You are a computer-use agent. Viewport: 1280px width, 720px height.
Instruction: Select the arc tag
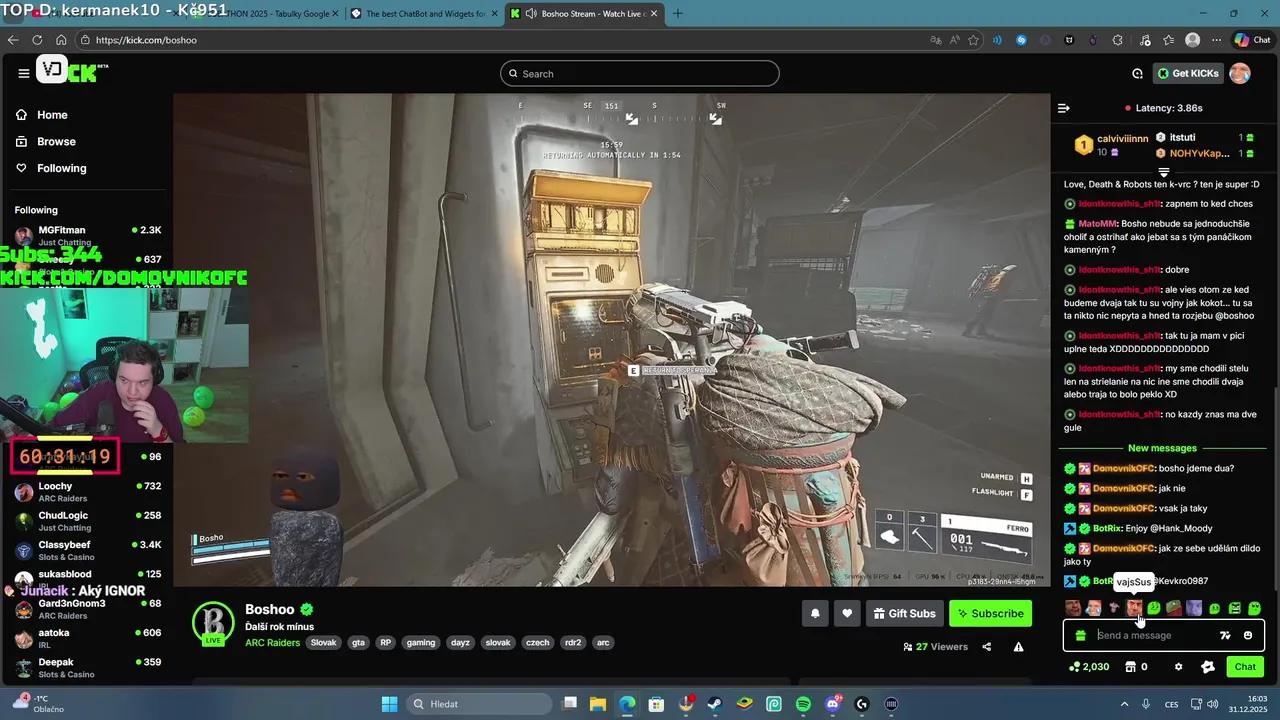tap(603, 643)
